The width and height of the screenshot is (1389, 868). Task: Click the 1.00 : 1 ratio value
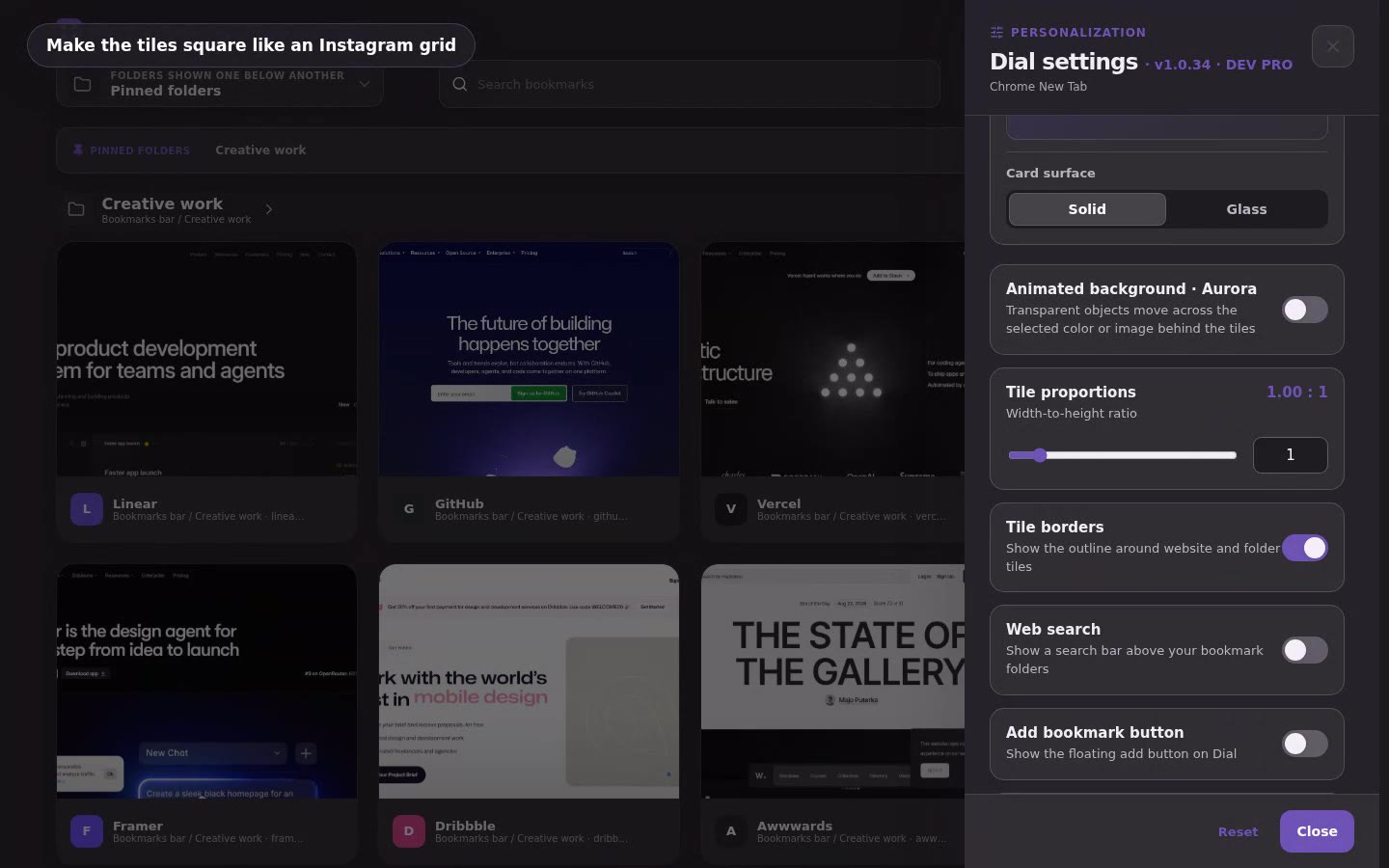click(1296, 392)
